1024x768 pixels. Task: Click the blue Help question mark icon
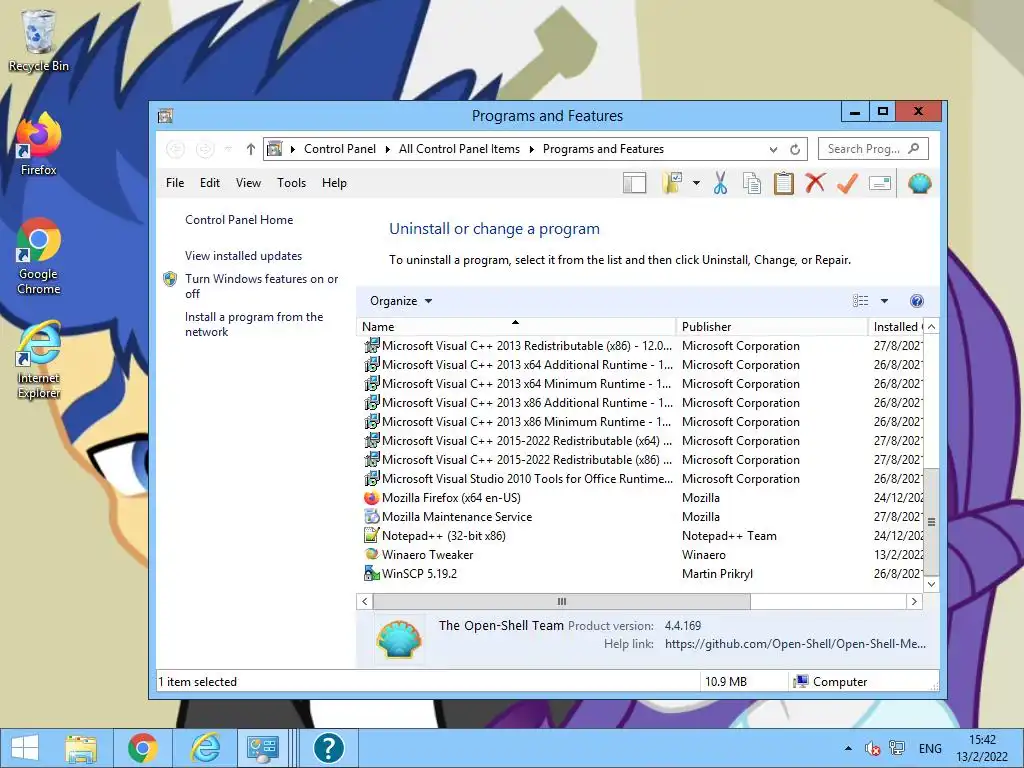(x=916, y=301)
